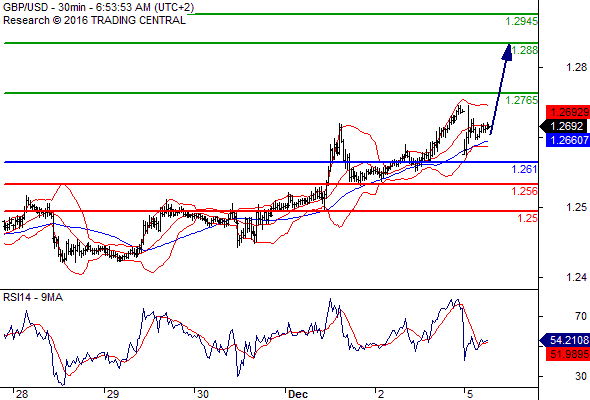Click the blue 54.2108 RSI value tag
590x400 pixels.
coord(564,341)
